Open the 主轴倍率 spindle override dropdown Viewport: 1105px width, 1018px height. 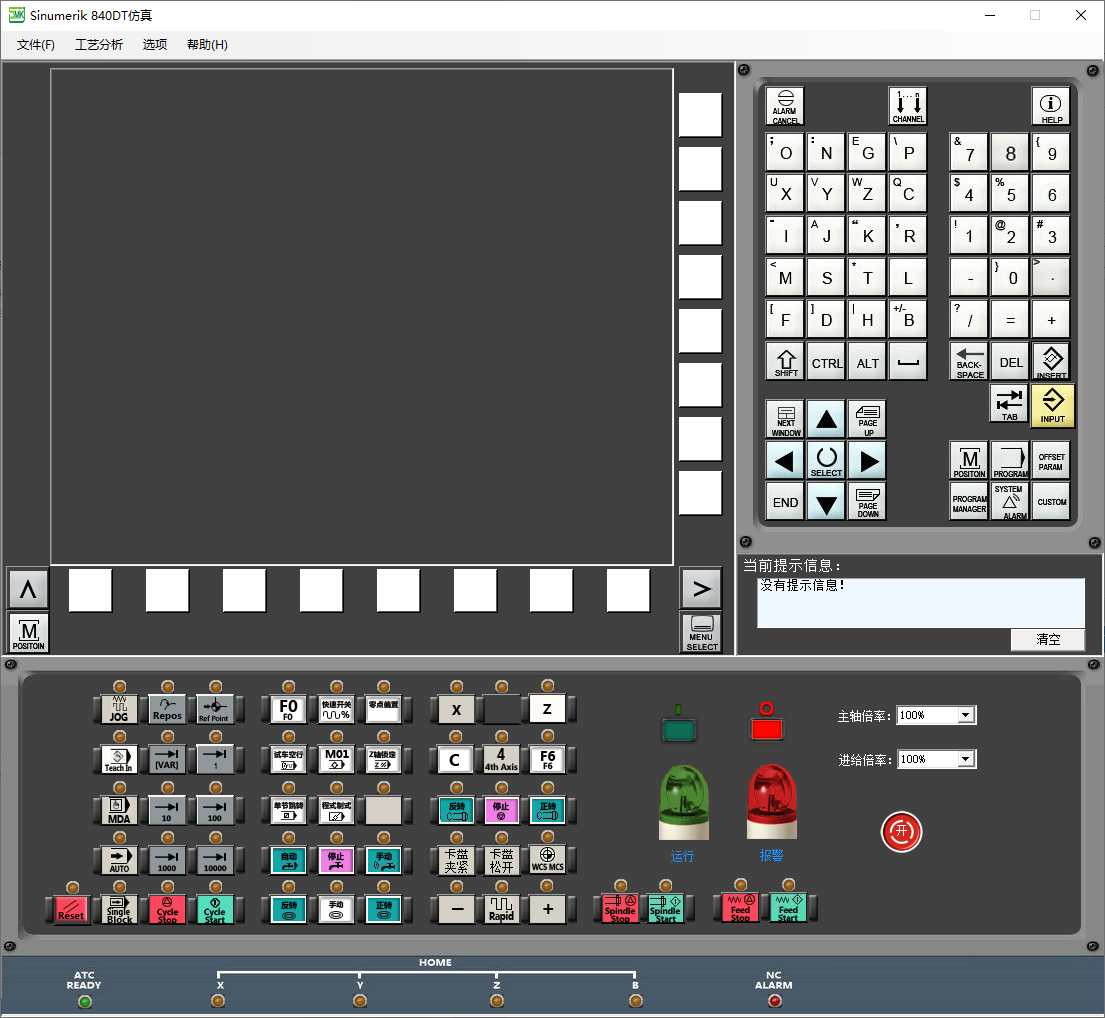click(x=965, y=715)
